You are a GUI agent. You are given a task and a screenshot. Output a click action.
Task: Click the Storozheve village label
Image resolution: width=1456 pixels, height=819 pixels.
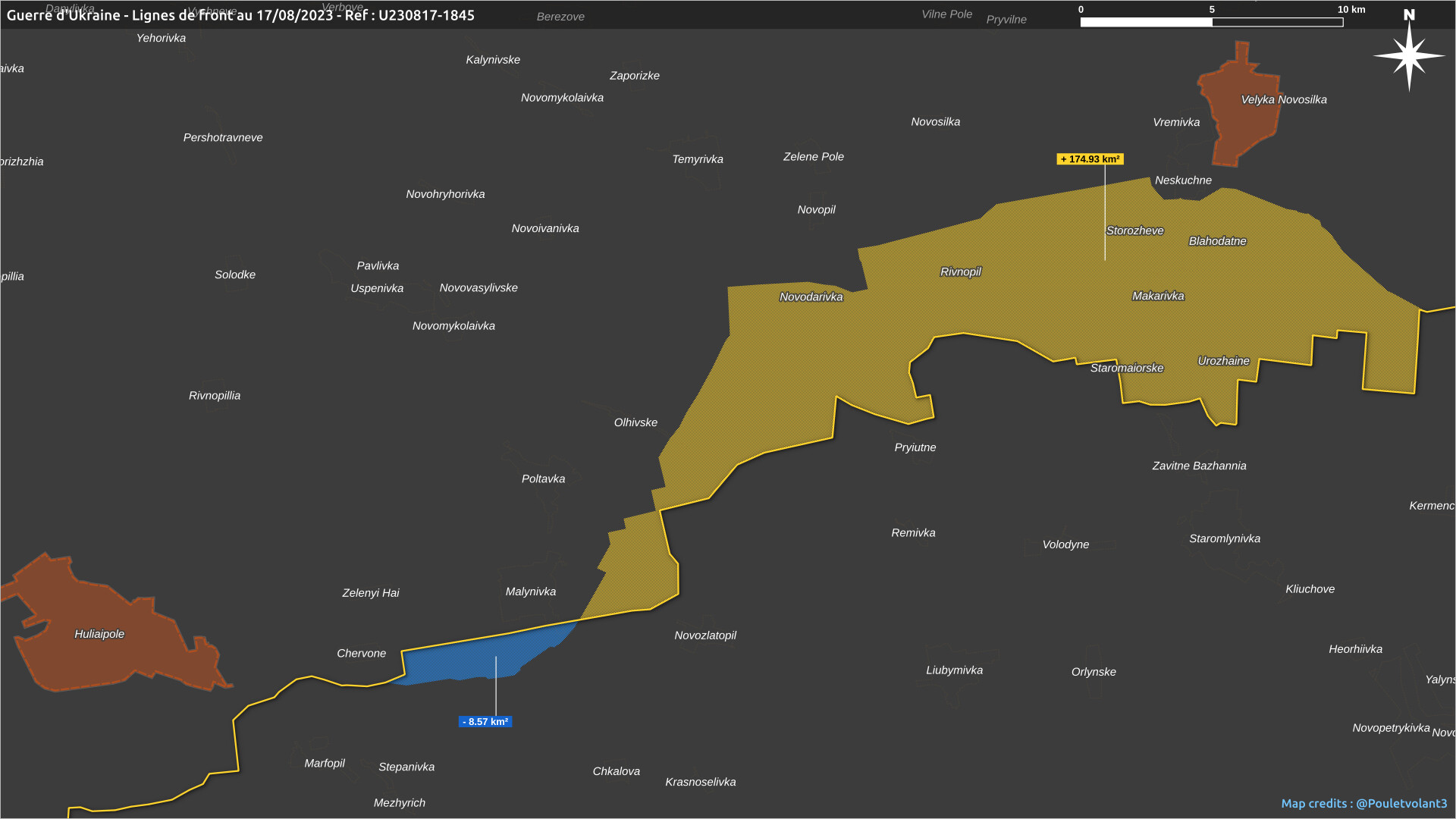[x=1134, y=231]
